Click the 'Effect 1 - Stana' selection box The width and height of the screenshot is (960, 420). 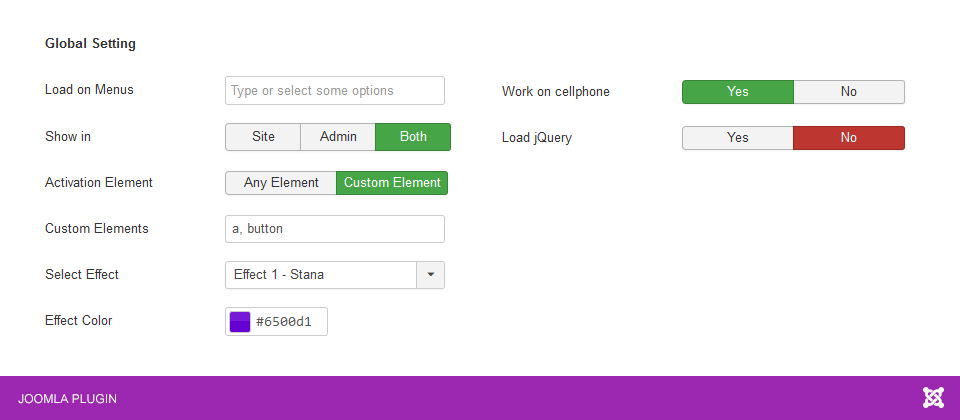[320, 275]
